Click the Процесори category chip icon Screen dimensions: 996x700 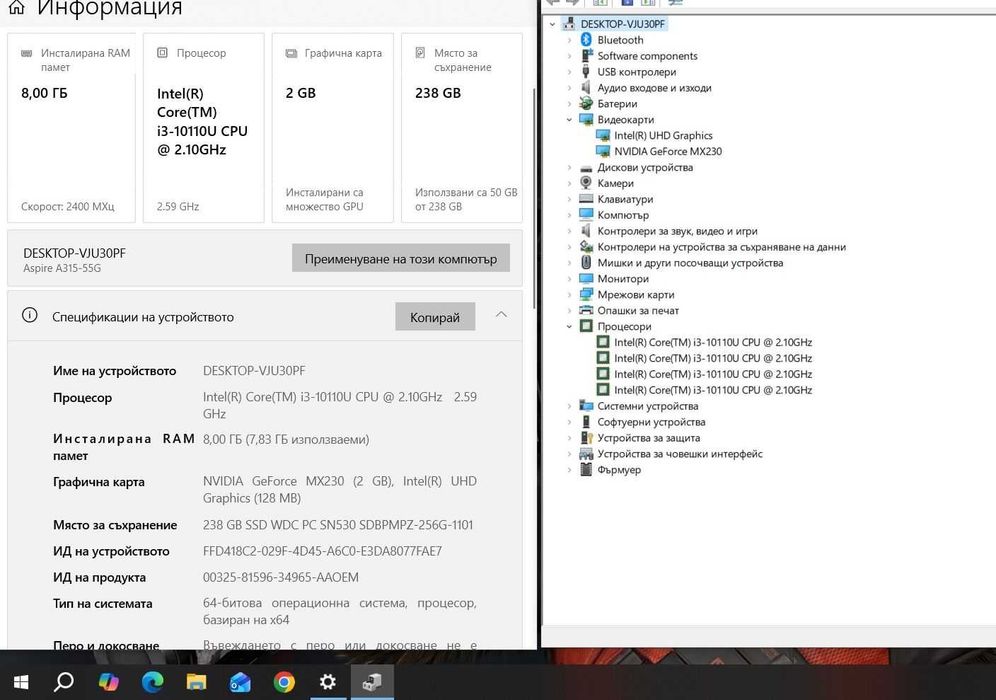pos(586,326)
